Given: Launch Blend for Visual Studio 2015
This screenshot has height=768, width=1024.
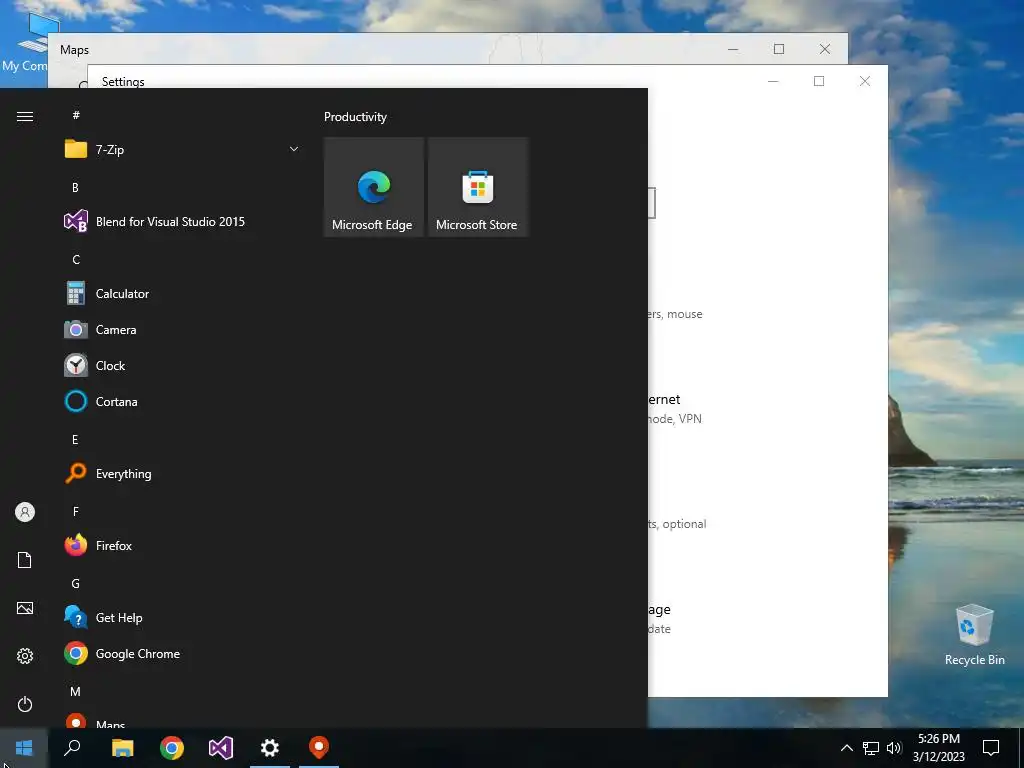Looking at the screenshot, I should click(x=183, y=221).
